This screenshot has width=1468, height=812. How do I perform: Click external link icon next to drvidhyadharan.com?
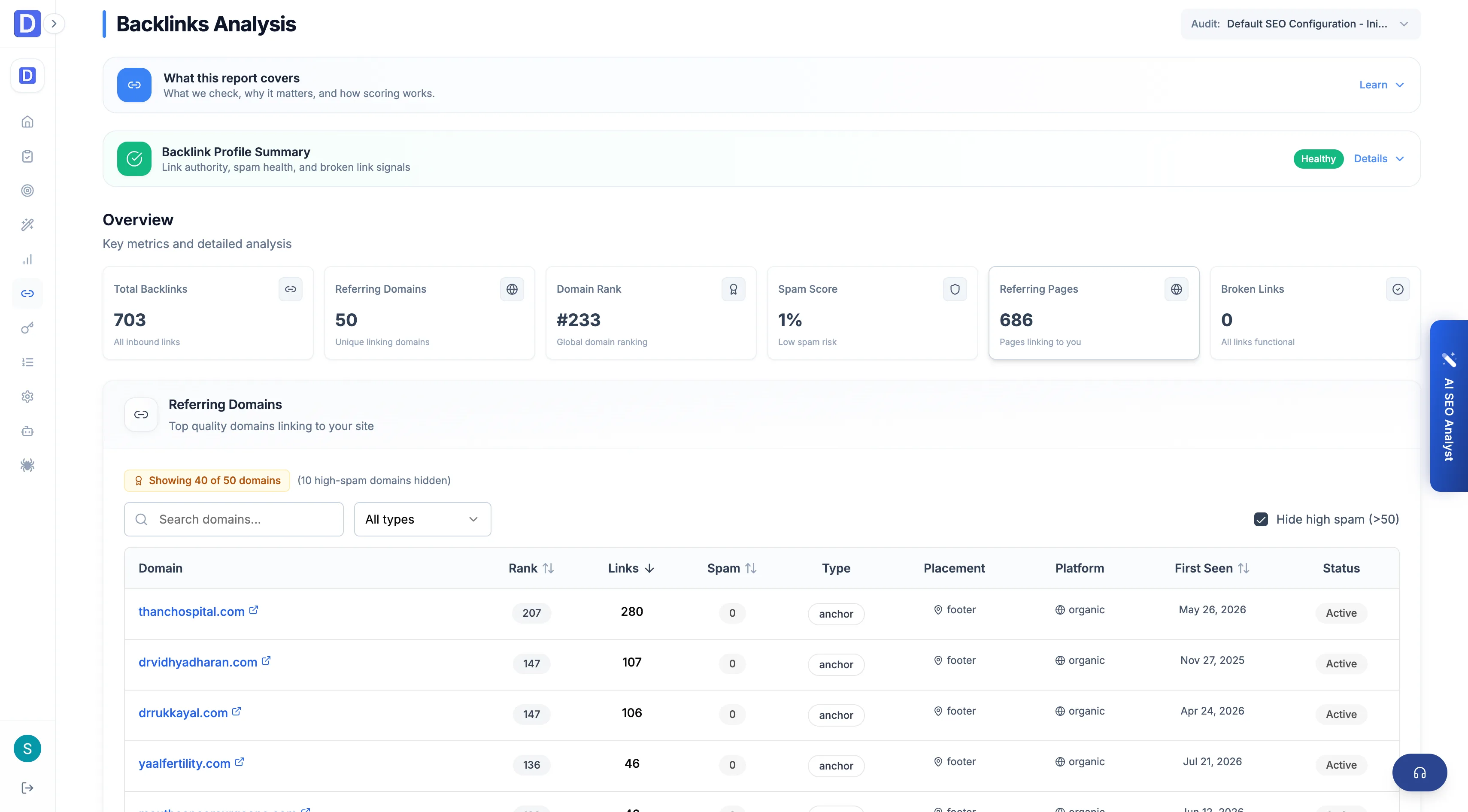coord(266,661)
